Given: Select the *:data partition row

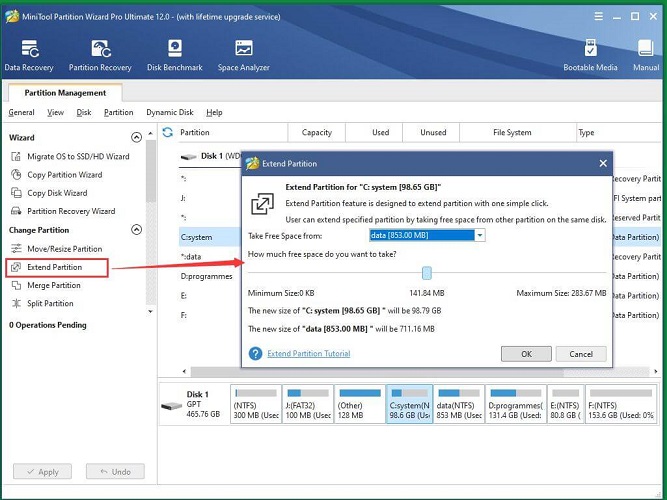Looking at the screenshot, I should (x=210, y=257).
